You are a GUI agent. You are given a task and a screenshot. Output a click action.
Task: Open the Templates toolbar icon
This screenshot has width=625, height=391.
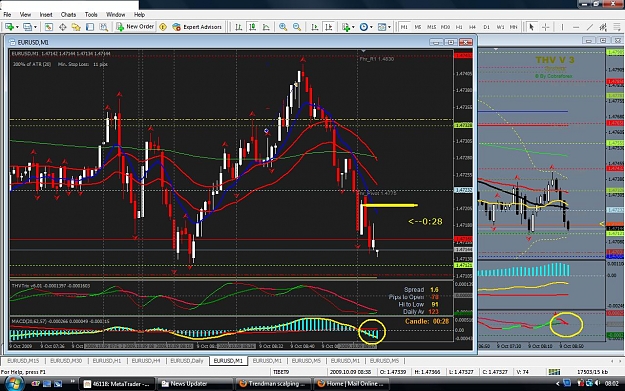[381, 27]
